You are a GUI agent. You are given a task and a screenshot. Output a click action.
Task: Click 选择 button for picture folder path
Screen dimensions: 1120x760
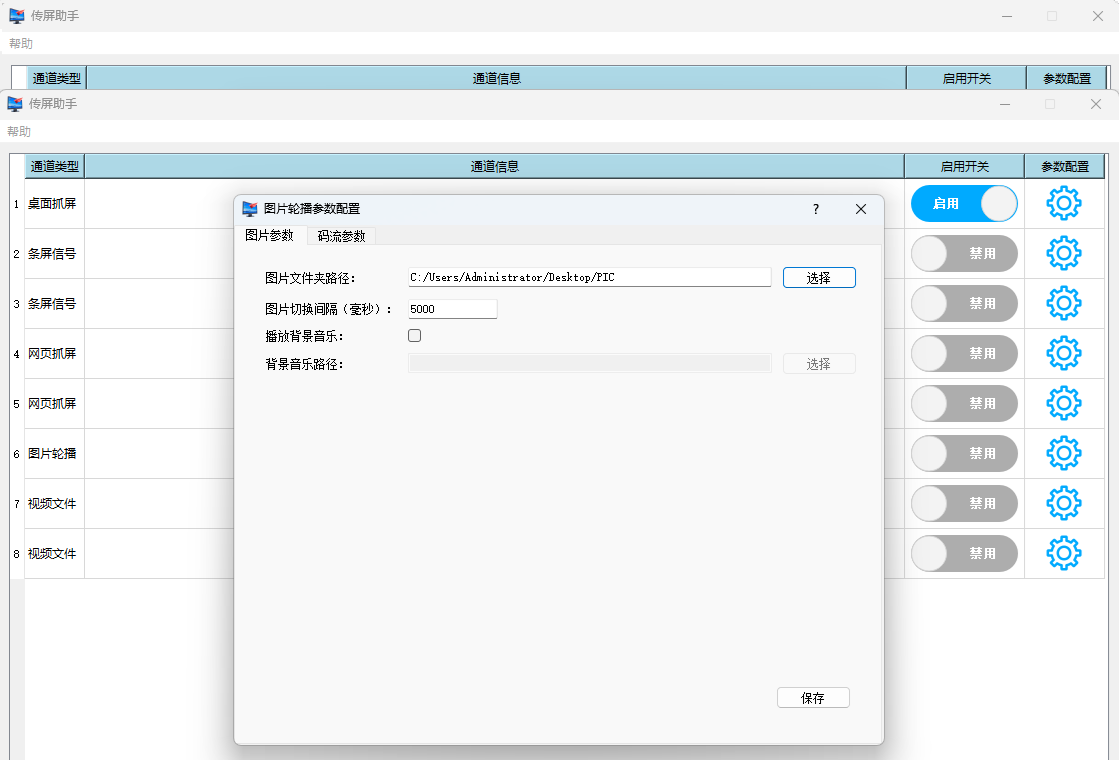click(x=819, y=278)
